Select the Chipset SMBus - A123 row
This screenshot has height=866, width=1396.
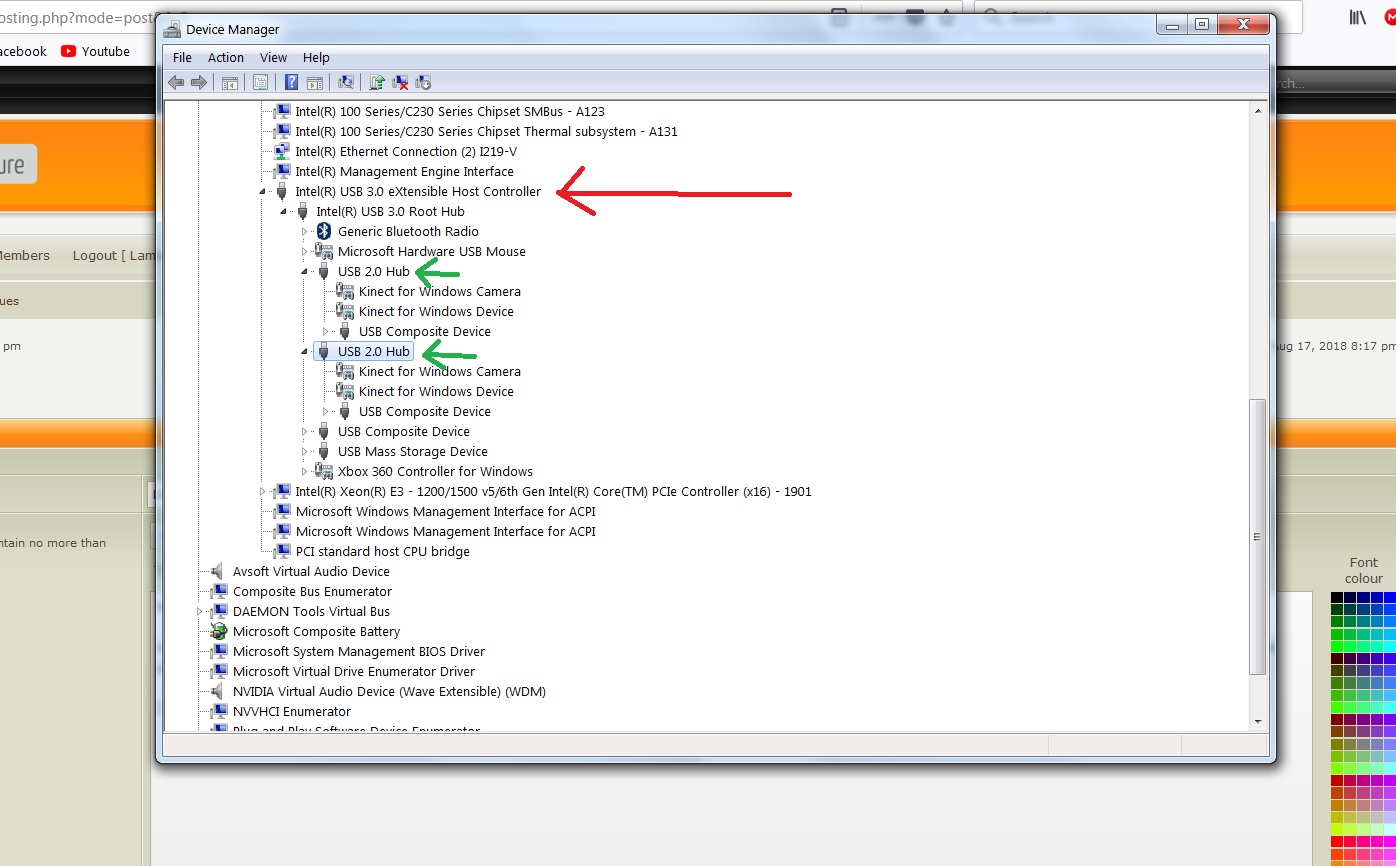[x=450, y=111]
